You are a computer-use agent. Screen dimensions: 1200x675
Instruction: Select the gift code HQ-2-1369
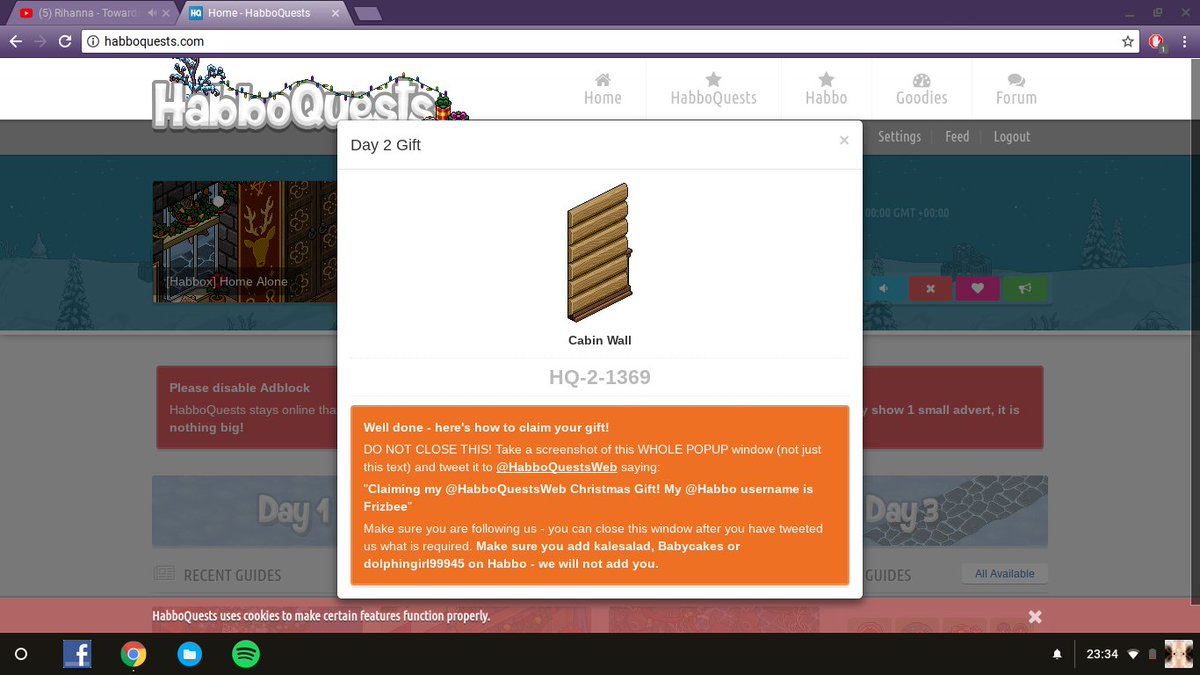(x=600, y=378)
